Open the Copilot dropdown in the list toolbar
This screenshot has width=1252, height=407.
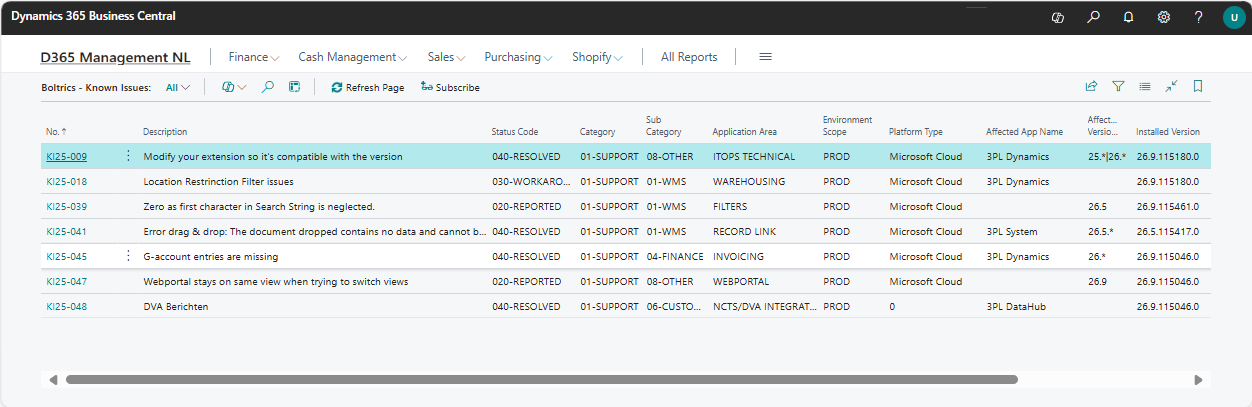234,87
